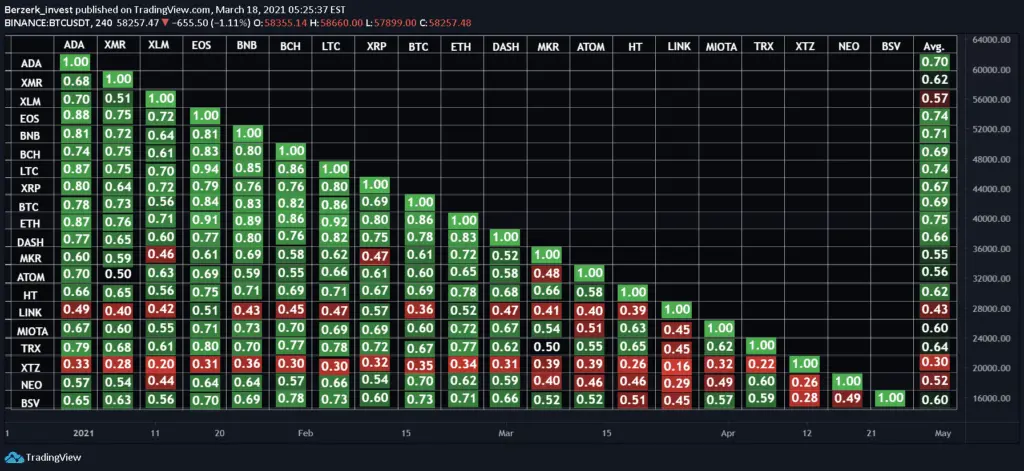Click the 1.00 cell in the ADA row
This screenshot has height=471, width=1024.
tap(74, 63)
